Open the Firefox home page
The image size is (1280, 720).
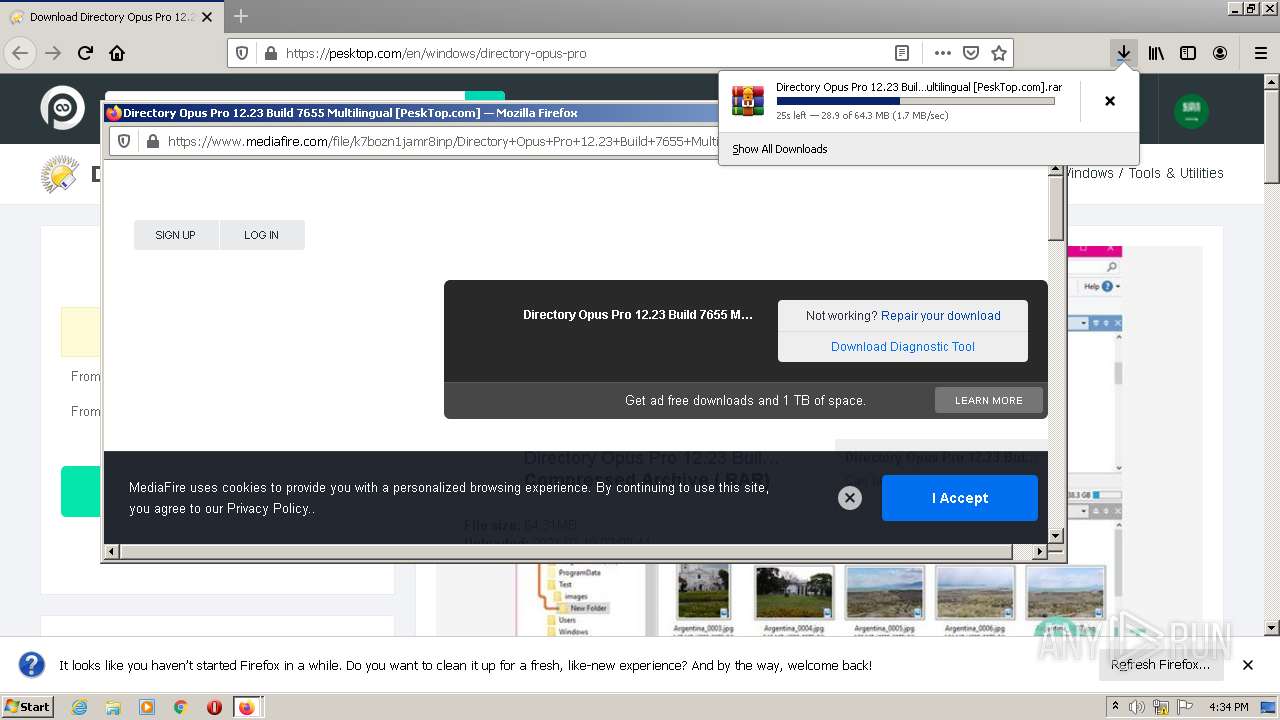[x=117, y=53]
